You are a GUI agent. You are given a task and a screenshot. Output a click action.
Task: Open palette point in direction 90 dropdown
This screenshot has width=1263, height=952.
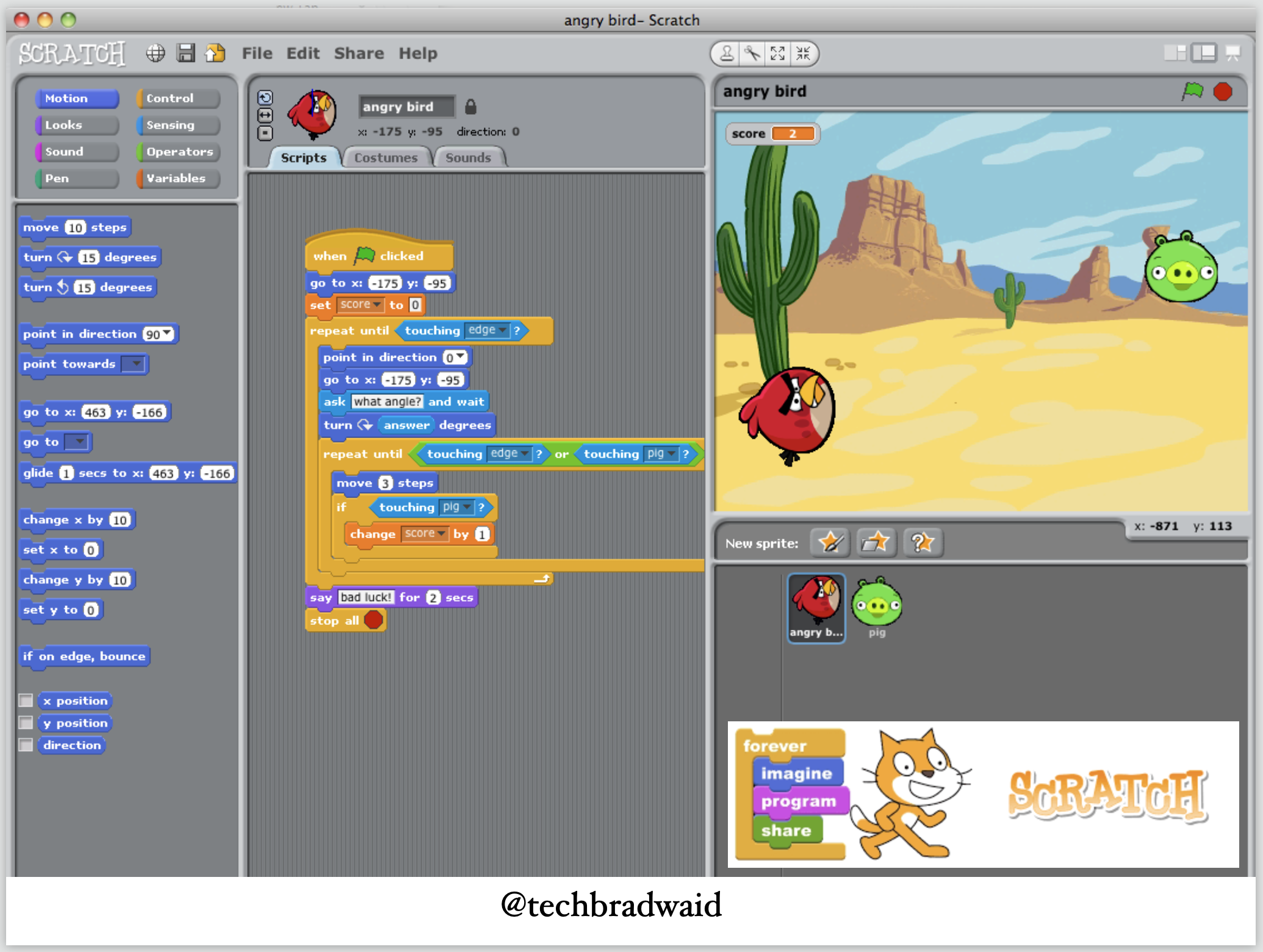(x=167, y=333)
